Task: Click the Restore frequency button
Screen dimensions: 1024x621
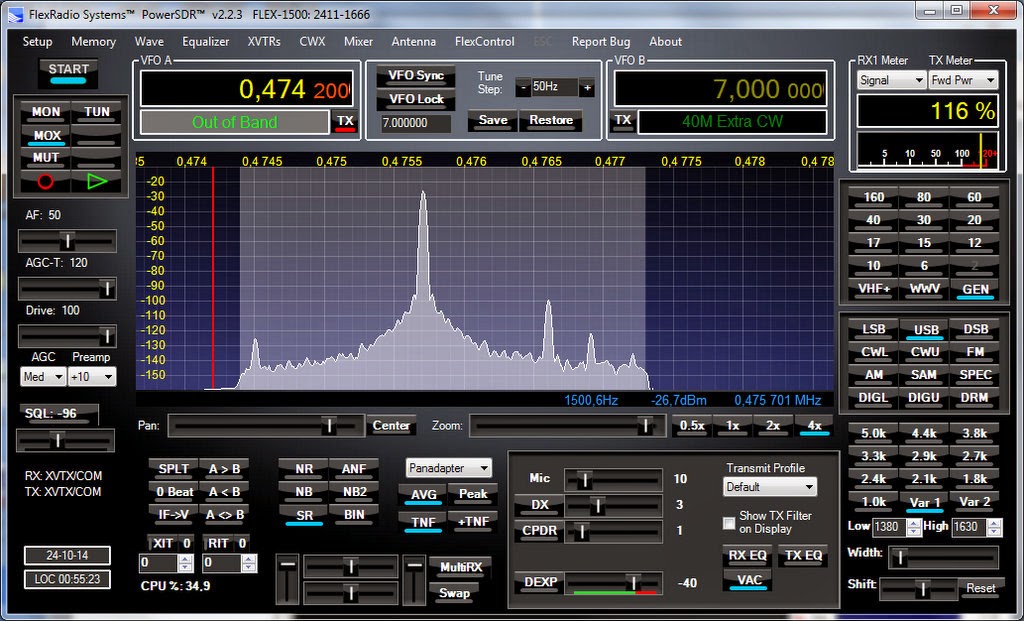Action: click(x=551, y=120)
